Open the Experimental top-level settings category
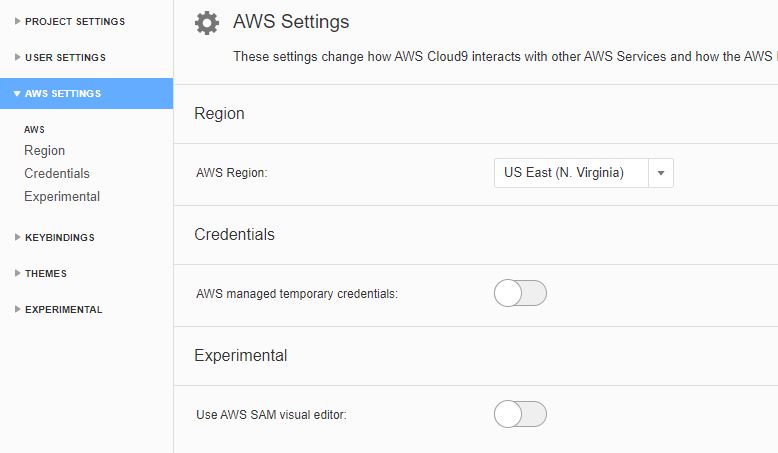Viewport: 778px width, 453px height. [x=64, y=310]
